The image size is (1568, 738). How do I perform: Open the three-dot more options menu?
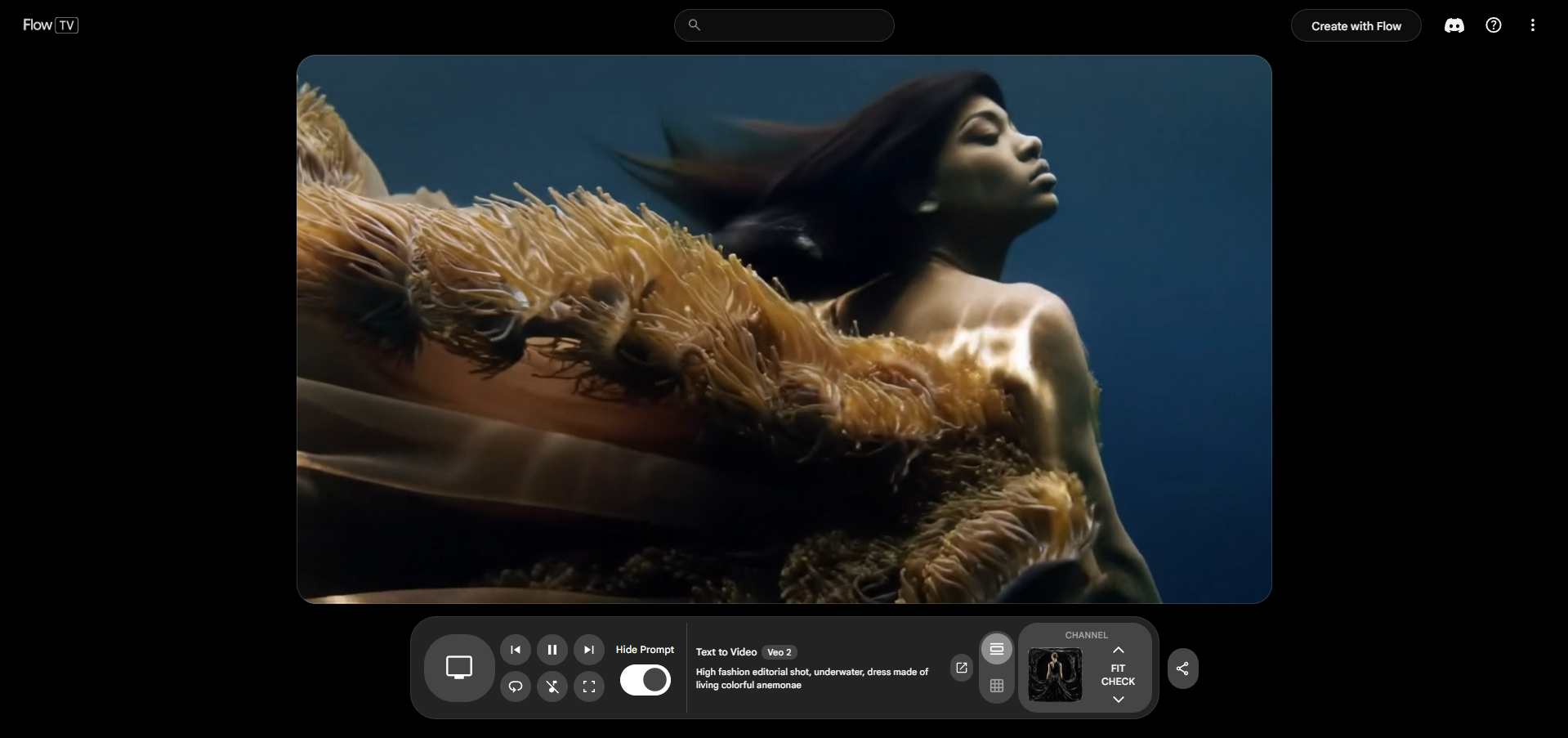(1533, 25)
